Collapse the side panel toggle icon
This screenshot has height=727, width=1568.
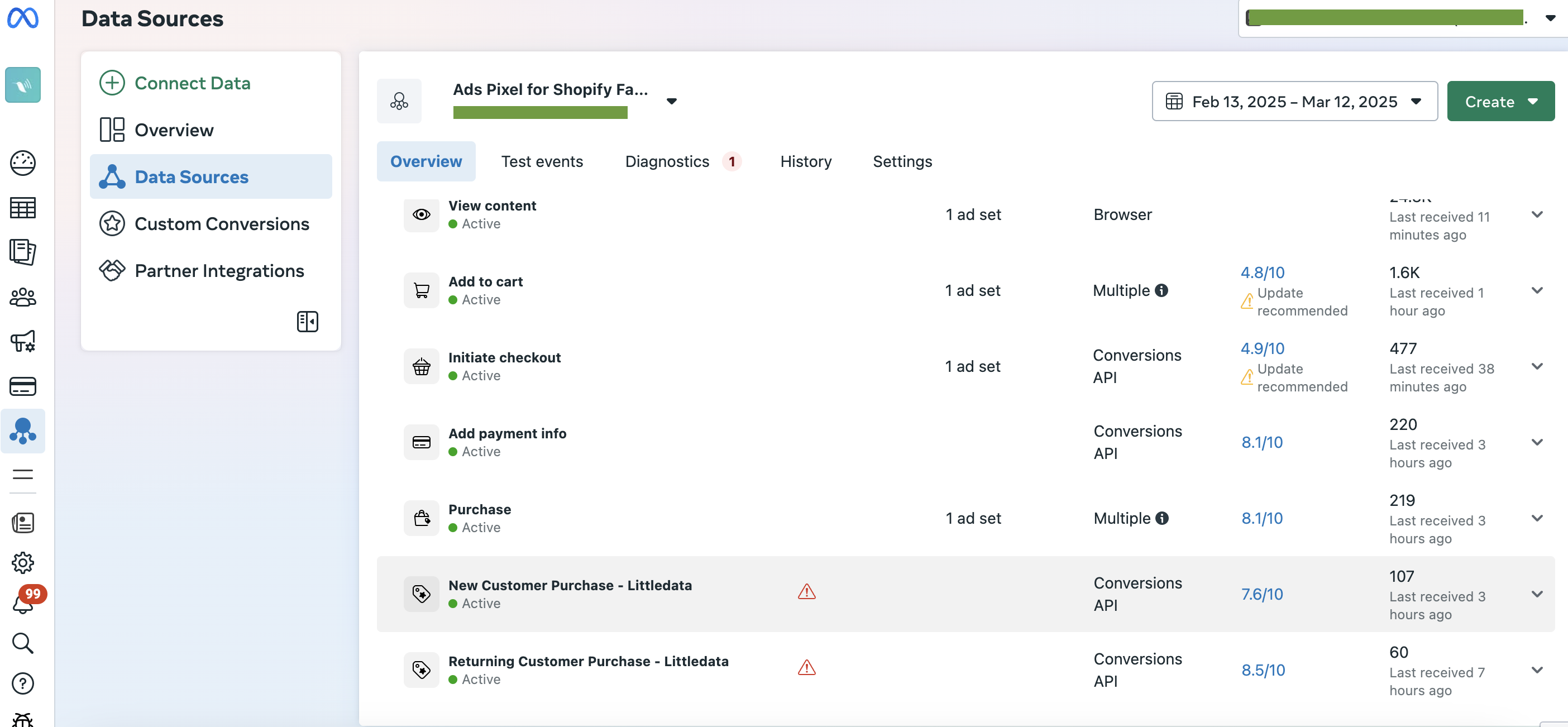coord(307,321)
